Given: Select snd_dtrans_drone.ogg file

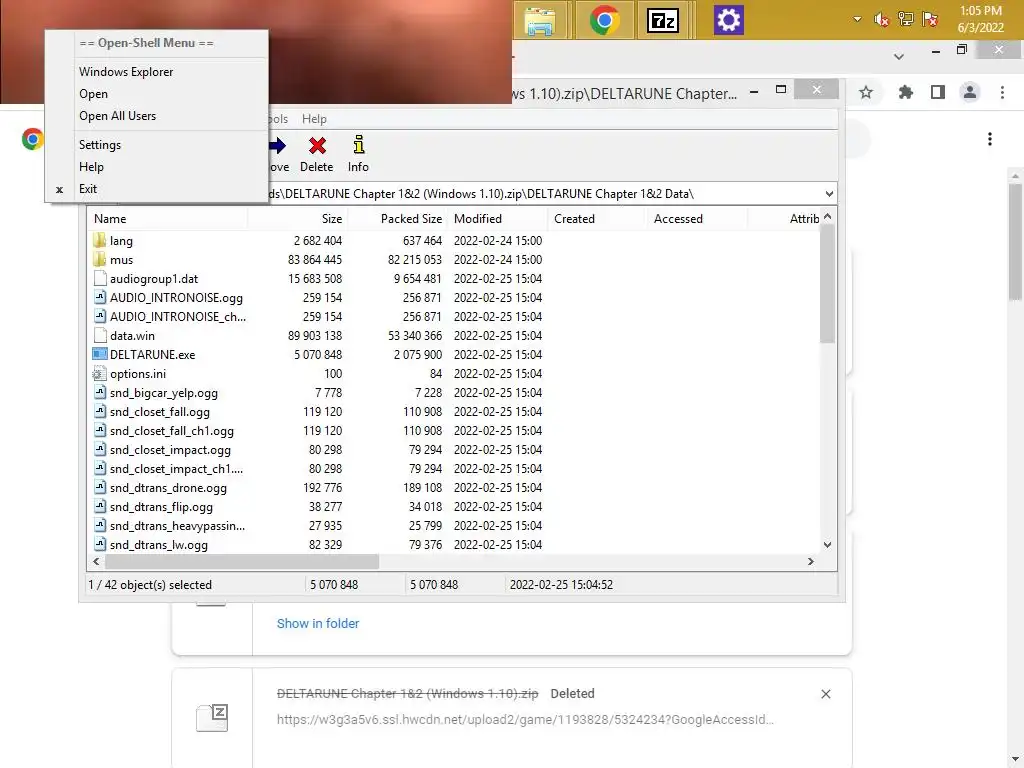Looking at the screenshot, I should click(x=168, y=488).
